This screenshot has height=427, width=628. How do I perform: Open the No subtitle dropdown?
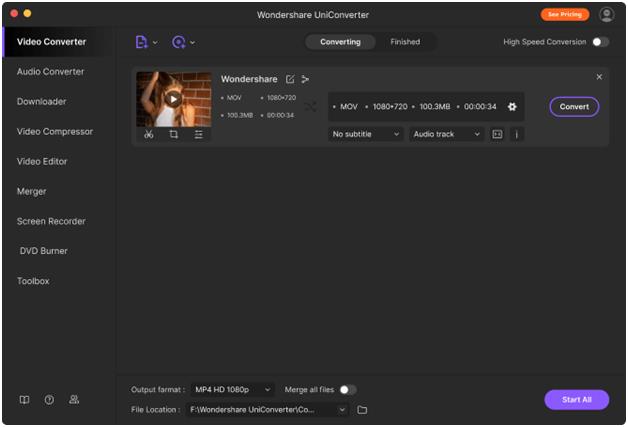click(x=365, y=134)
